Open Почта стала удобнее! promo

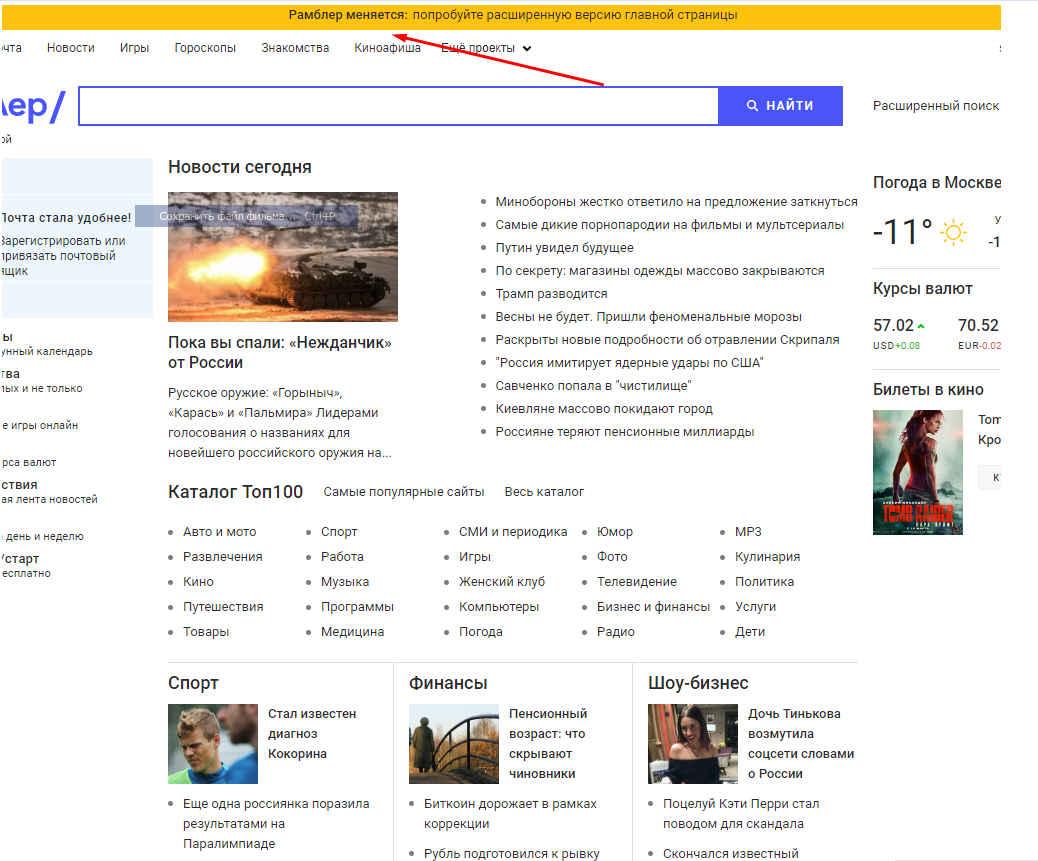tap(66, 218)
